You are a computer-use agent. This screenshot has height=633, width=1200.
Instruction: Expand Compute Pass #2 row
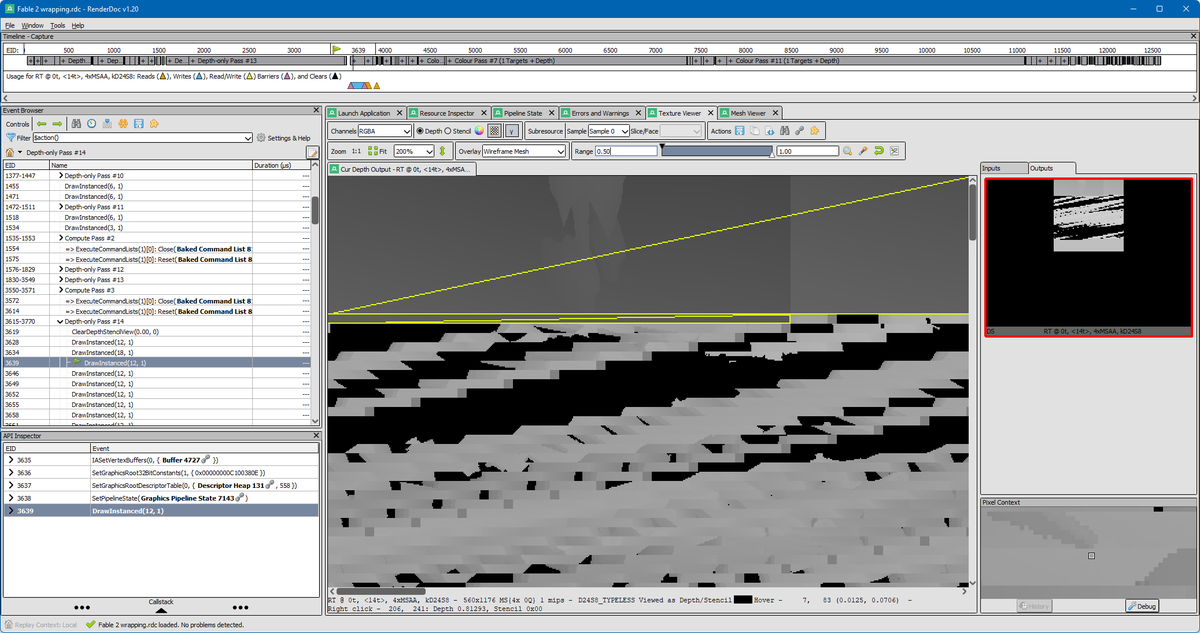(x=61, y=238)
